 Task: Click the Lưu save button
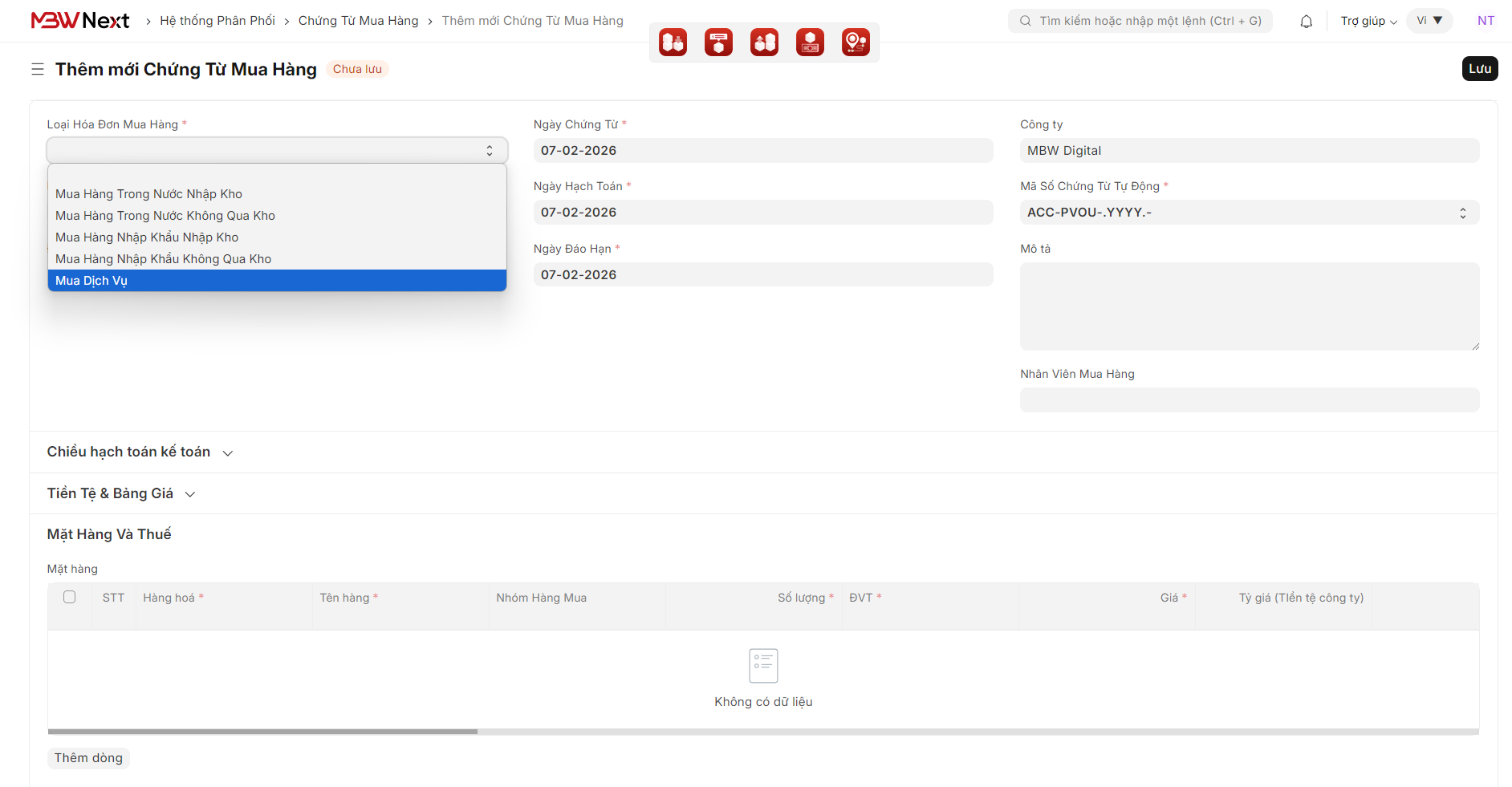pyautogui.click(x=1479, y=69)
